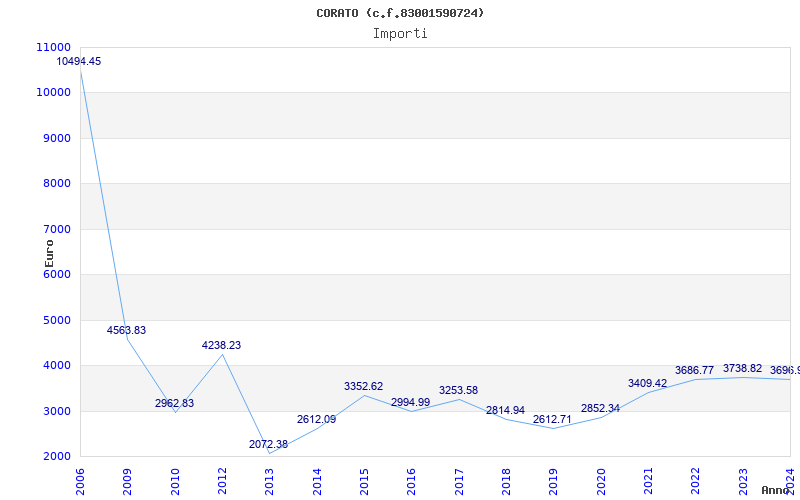The height and width of the screenshot is (500, 800).
Task: Click the x-axis year 2012
Action: click(x=222, y=482)
